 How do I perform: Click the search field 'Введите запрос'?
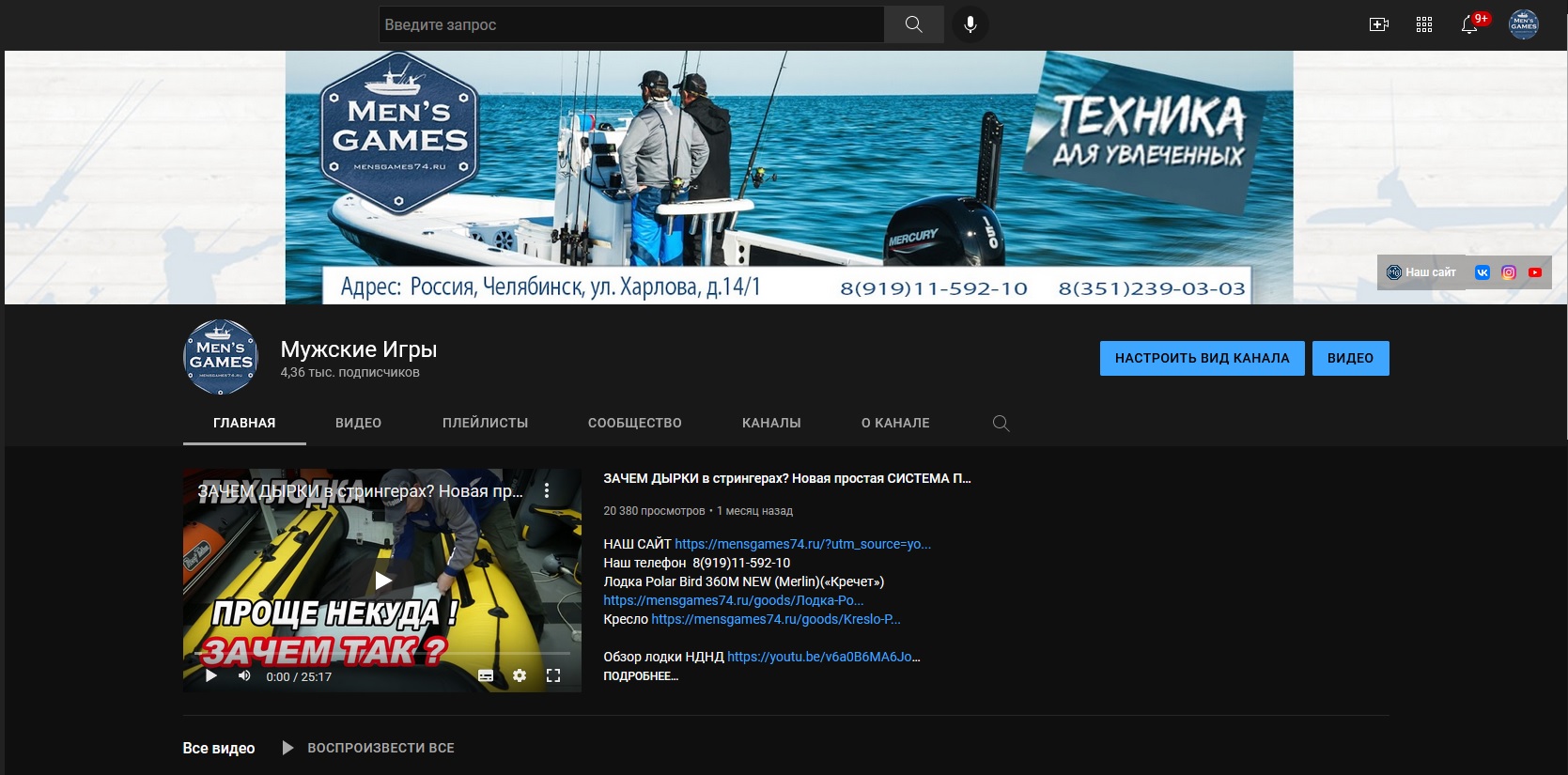pyautogui.click(x=631, y=24)
